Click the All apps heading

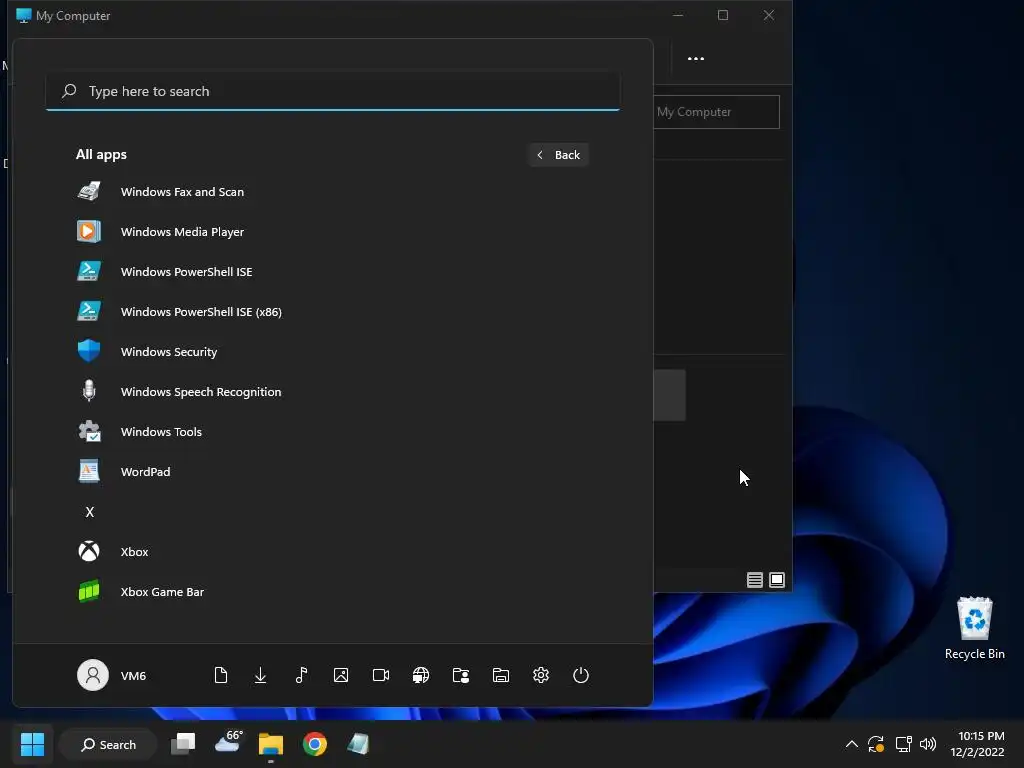101,154
